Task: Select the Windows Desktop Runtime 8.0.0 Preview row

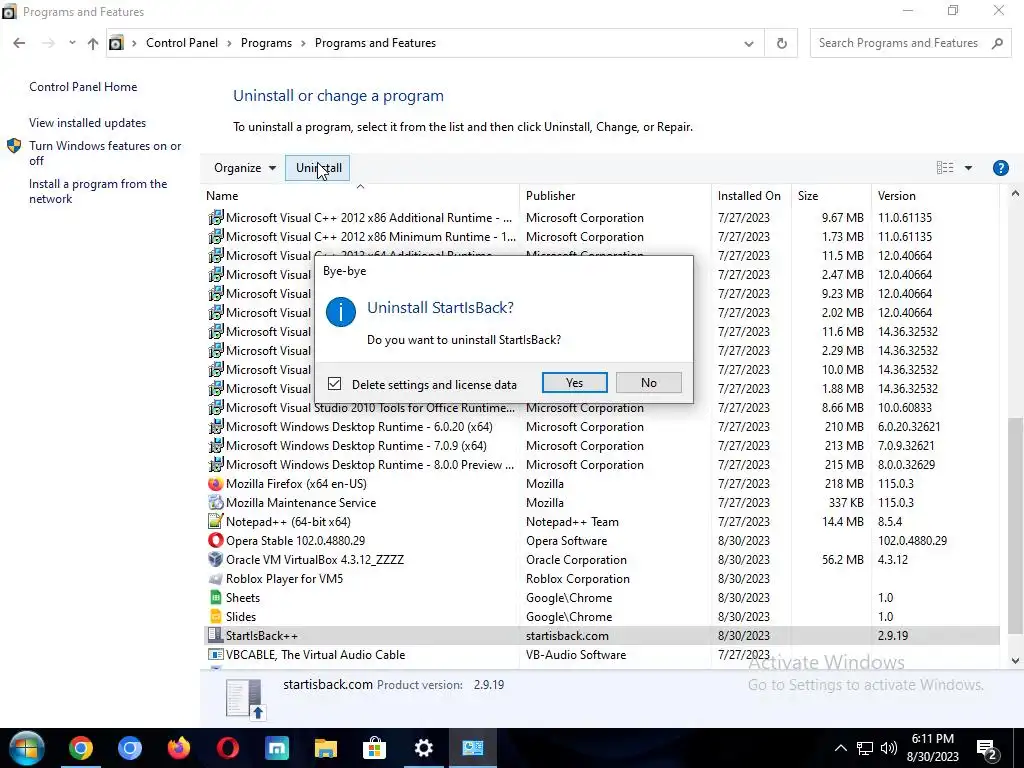Action: click(x=602, y=465)
